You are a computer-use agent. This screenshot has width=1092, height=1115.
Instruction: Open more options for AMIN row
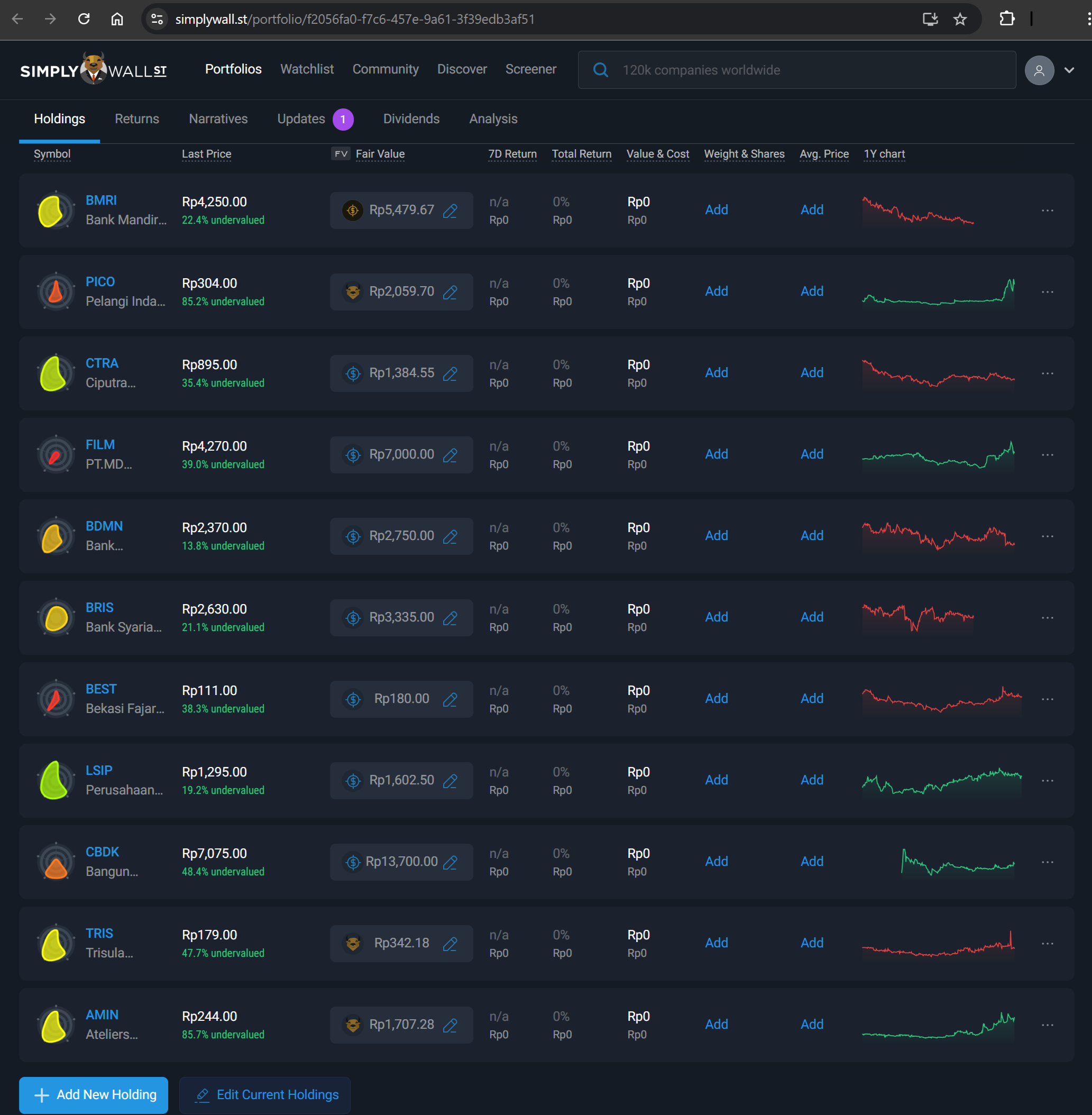(x=1047, y=1025)
